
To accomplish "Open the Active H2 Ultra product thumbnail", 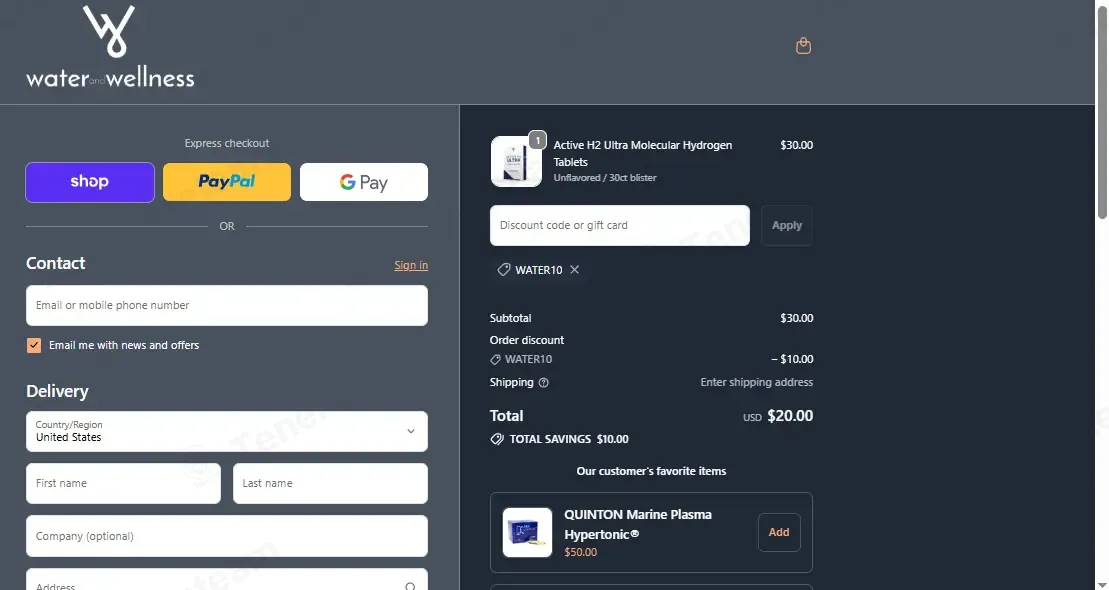I will (x=516, y=162).
